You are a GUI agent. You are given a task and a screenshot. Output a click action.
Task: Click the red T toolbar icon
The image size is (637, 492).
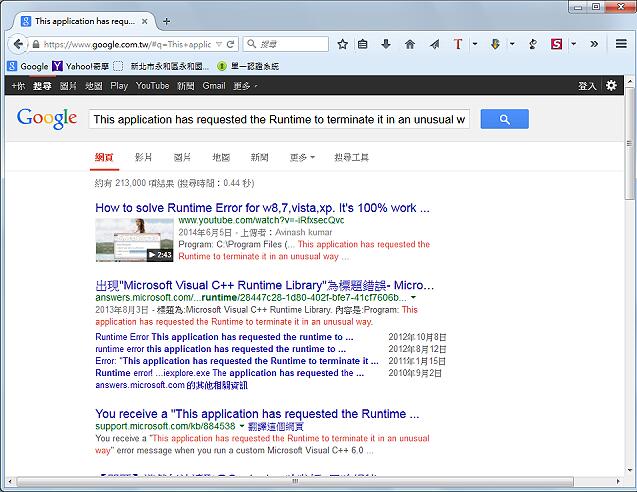[x=458, y=44]
